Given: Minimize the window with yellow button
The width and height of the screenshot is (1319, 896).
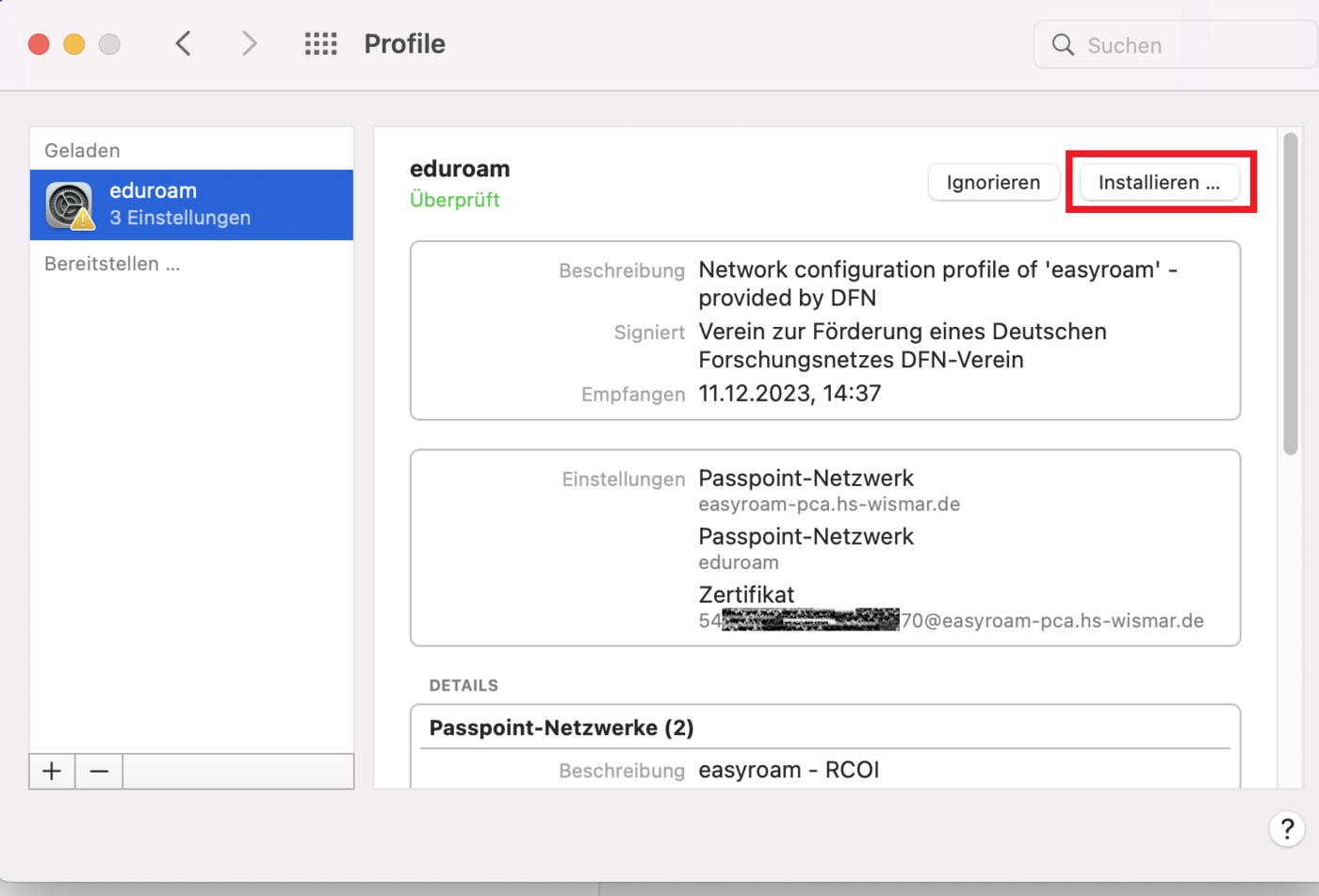Looking at the screenshot, I should 74,44.
